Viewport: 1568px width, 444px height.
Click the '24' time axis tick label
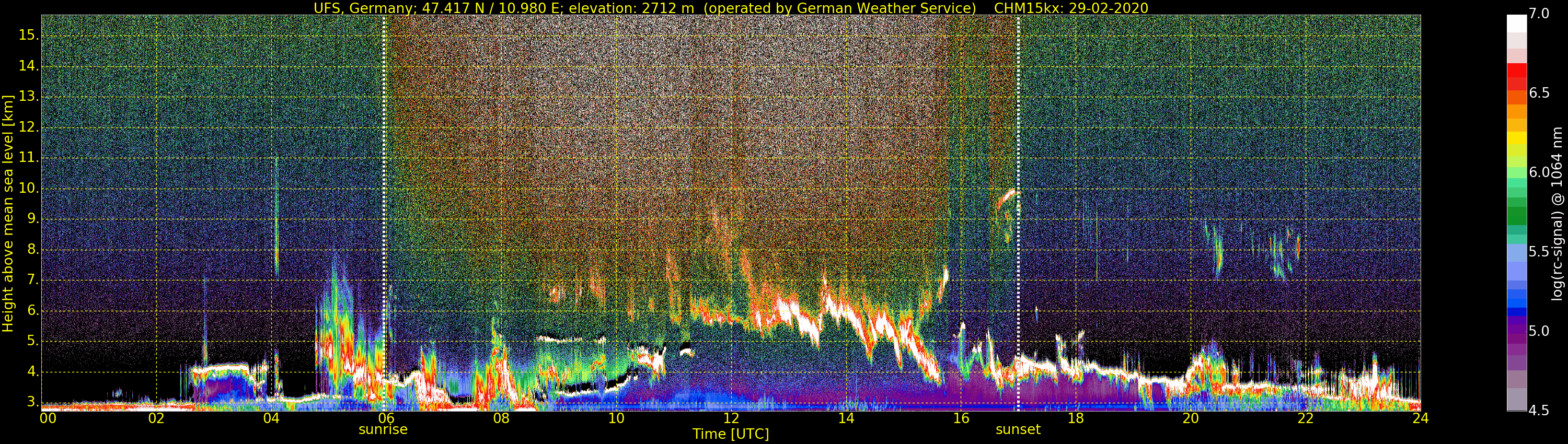1420,418
